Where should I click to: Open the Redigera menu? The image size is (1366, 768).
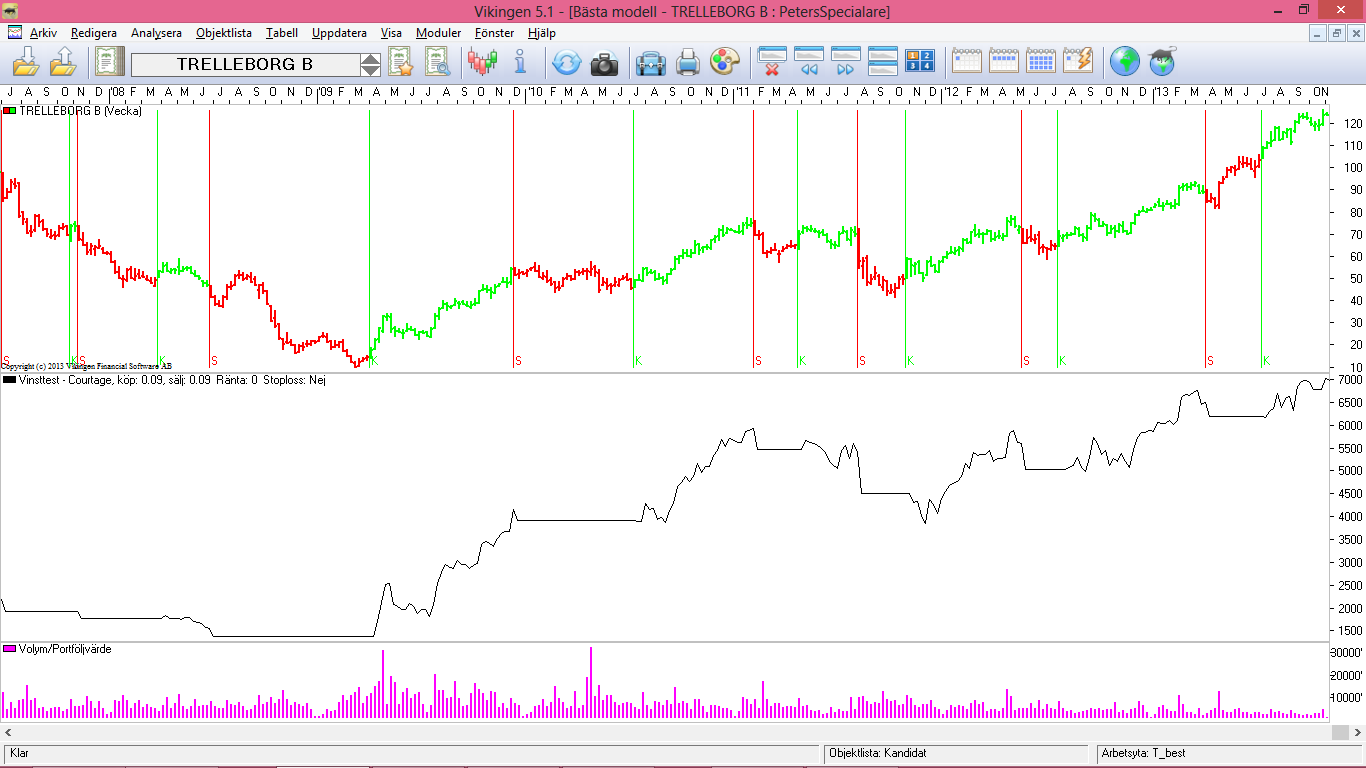click(x=94, y=33)
